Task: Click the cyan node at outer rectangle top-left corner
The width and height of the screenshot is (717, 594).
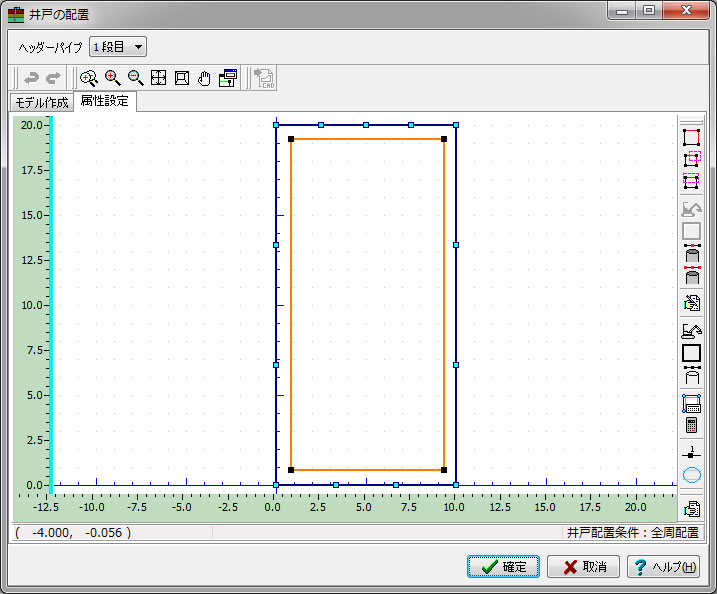Action: coord(276,125)
